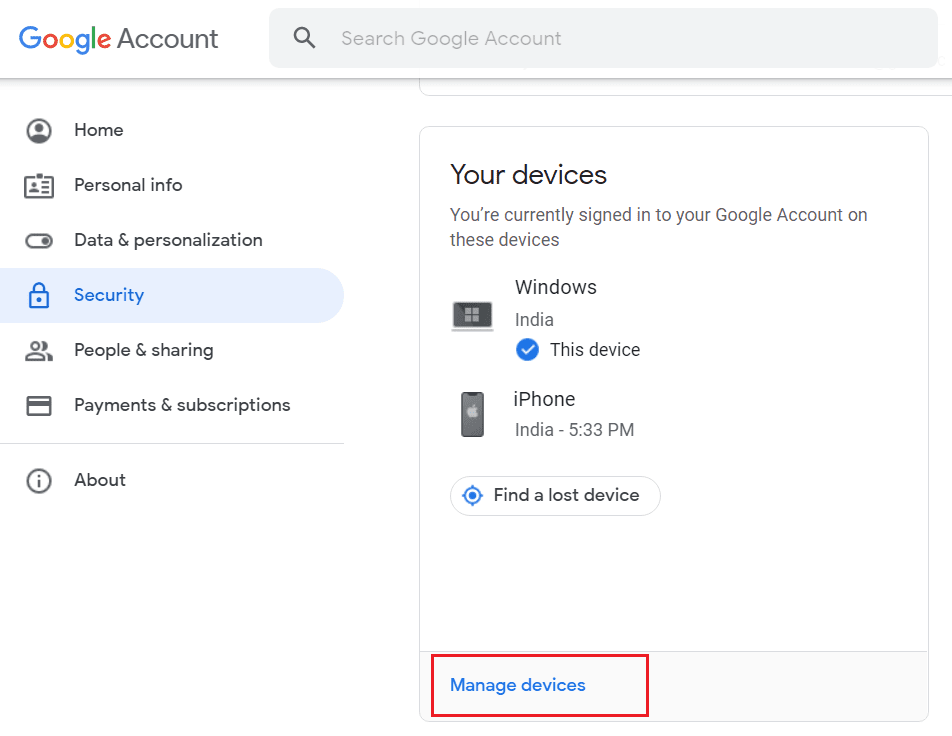Viewport: 952px width, 736px height.
Task: Open Payments & subscriptions page
Action: tap(182, 405)
